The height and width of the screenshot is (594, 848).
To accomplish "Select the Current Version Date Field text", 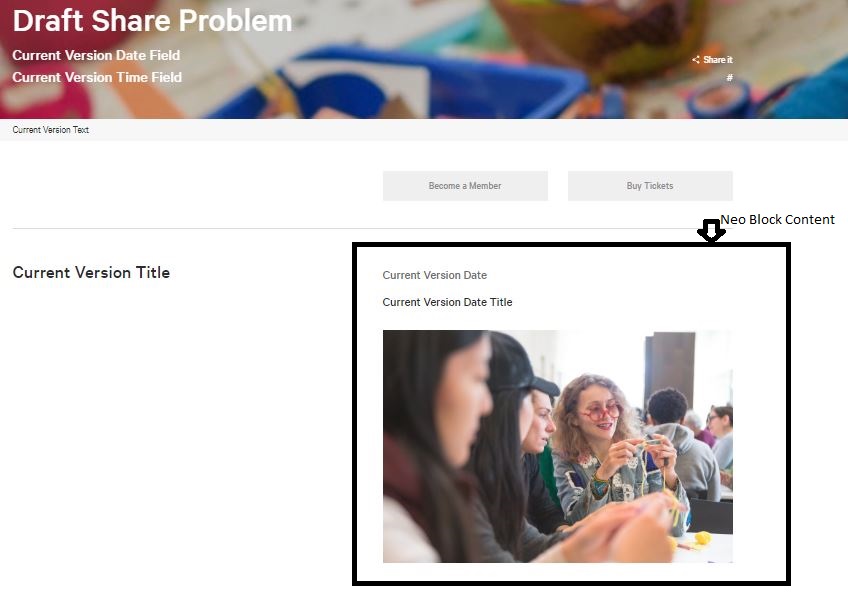I will pos(96,55).
